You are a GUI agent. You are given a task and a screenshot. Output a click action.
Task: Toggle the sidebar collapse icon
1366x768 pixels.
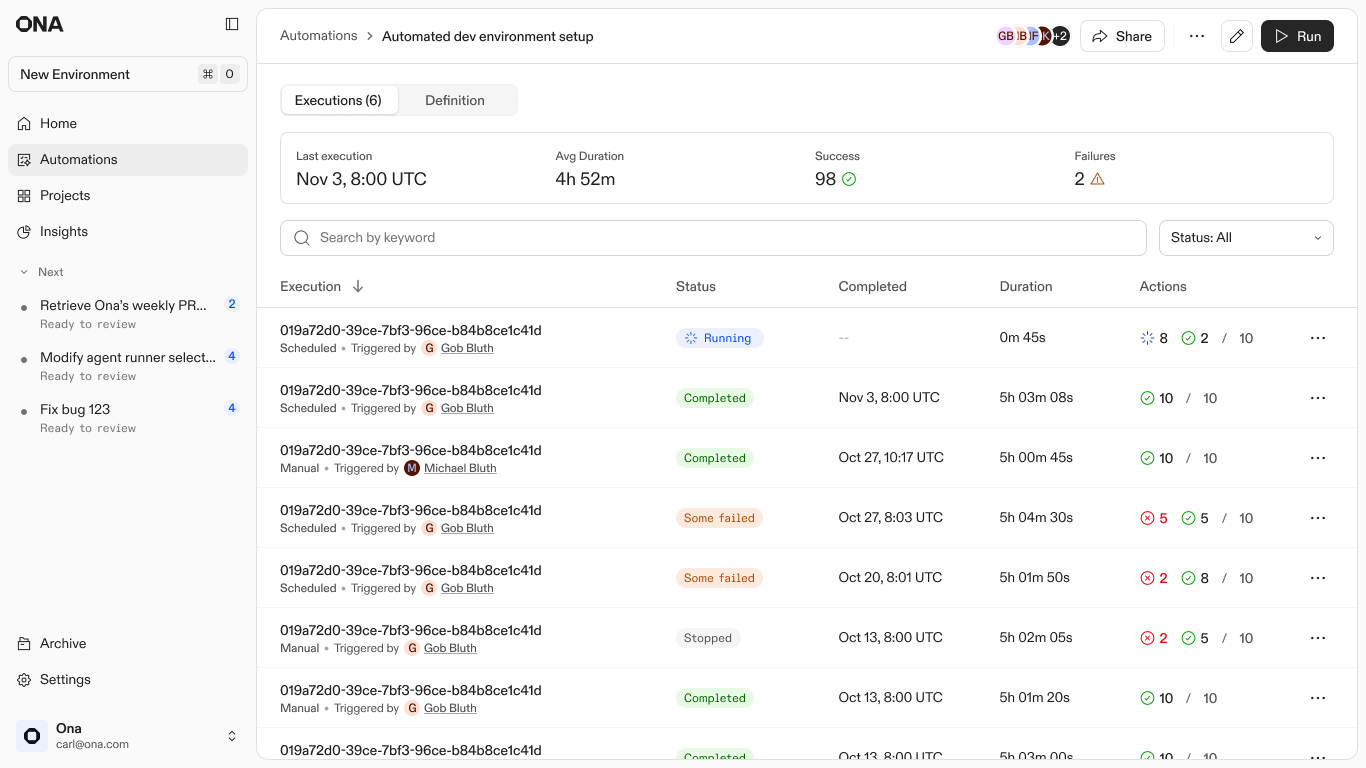coord(232,24)
